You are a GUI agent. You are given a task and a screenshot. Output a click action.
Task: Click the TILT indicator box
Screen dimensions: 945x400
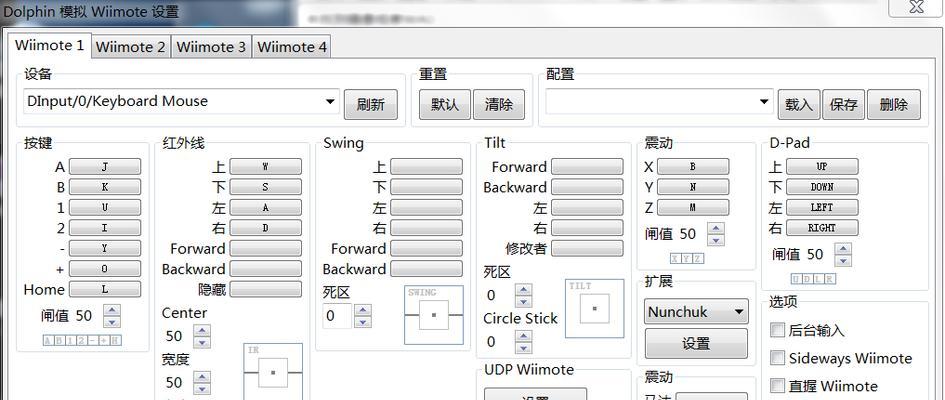pyautogui.click(x=594, y=308)
